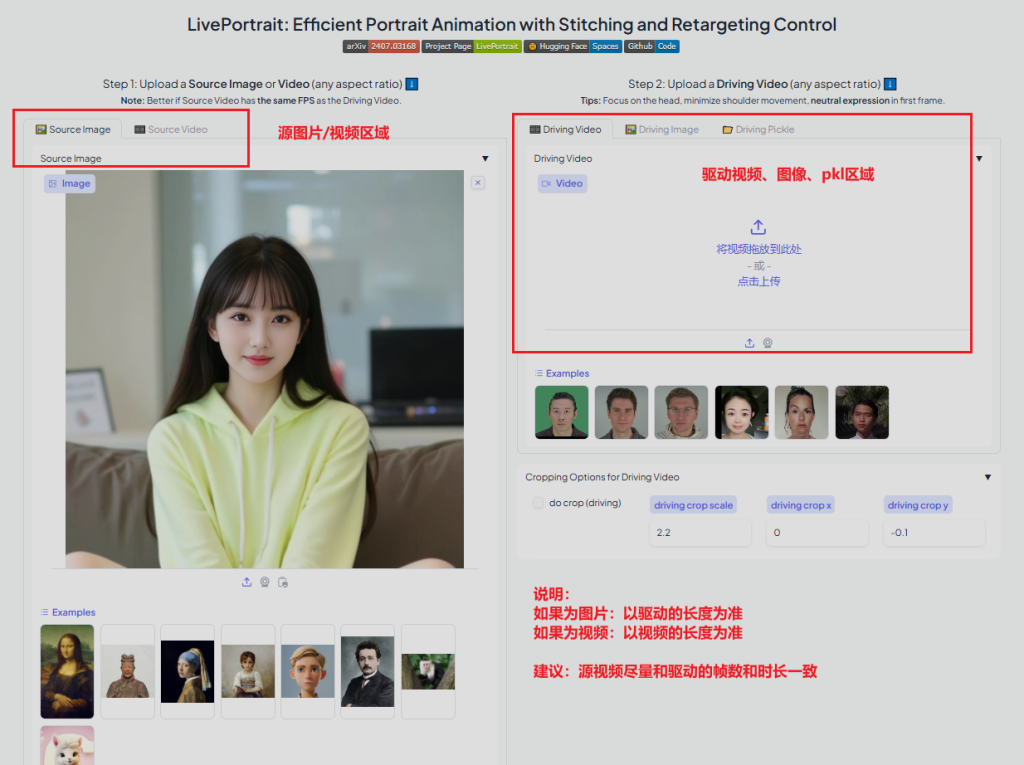Click the info icon next to Step 2 heading

point(888,84)
